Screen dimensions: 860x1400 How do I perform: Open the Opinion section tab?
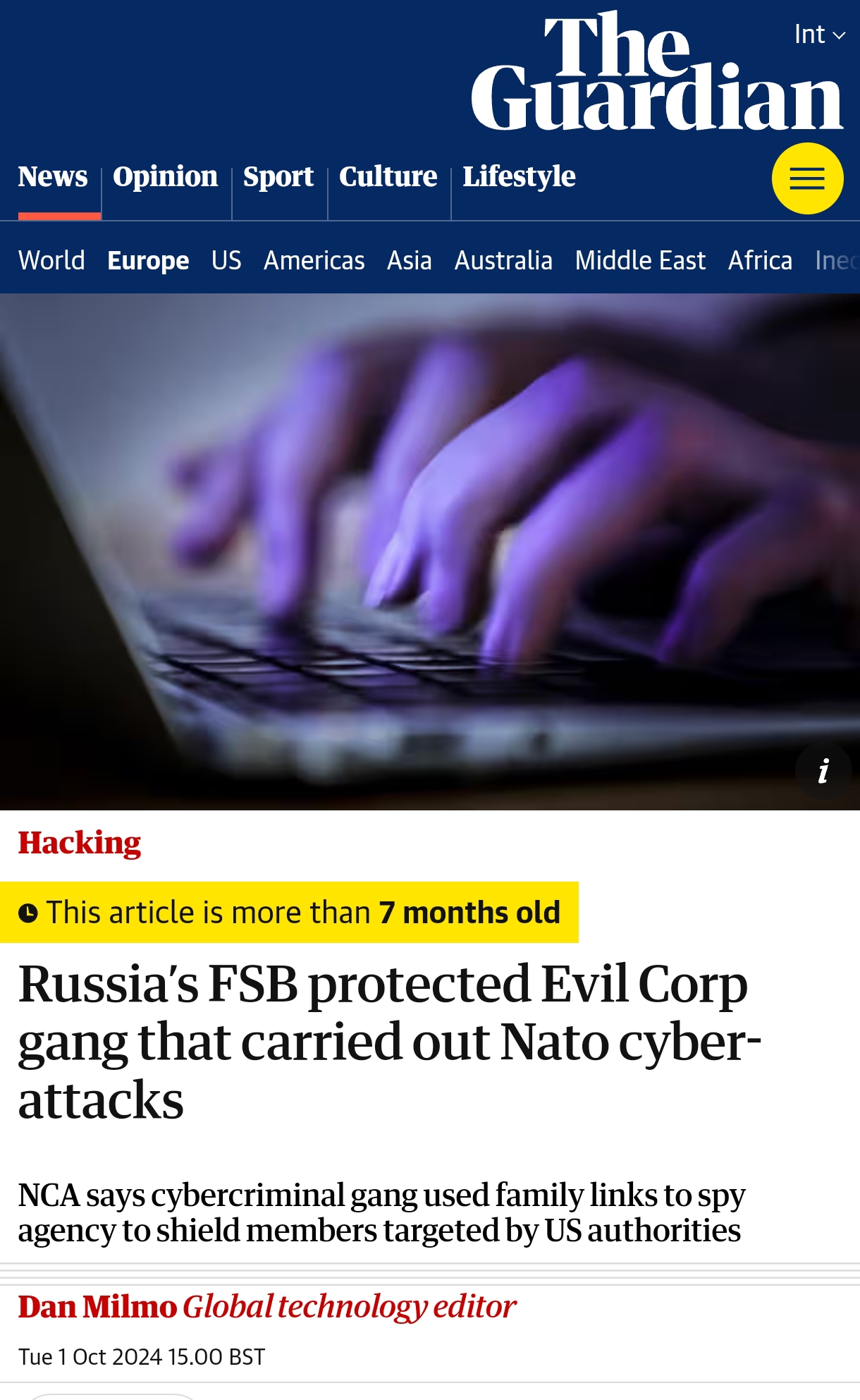[x=166, y=176]
